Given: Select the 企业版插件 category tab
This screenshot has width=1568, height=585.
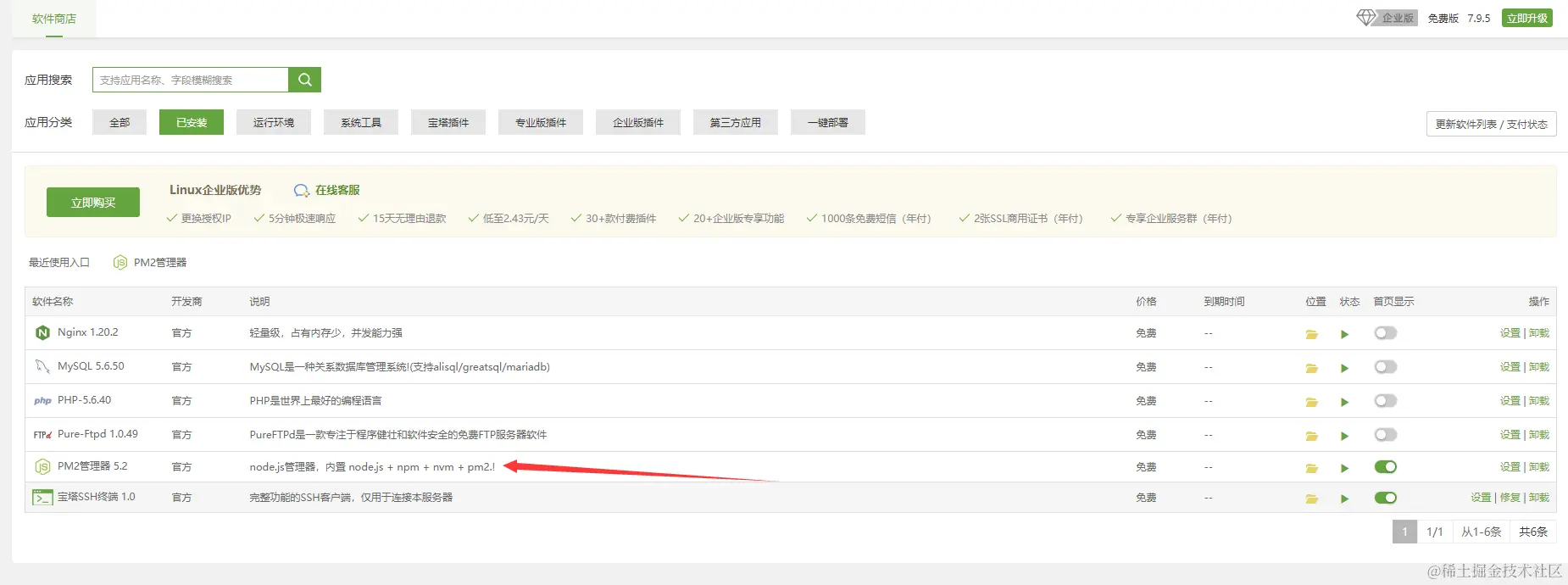Looking at the screenshot, I should 638,122.
